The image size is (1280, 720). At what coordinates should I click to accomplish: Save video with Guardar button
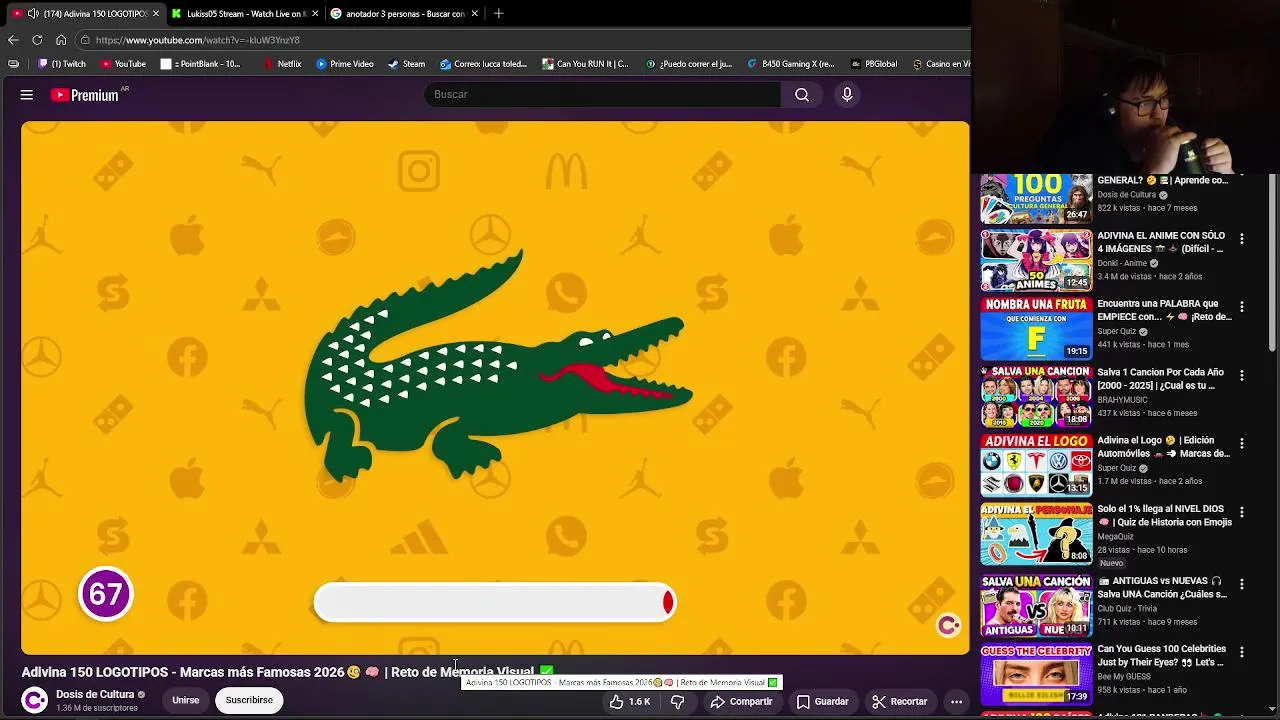click(822, 702)
